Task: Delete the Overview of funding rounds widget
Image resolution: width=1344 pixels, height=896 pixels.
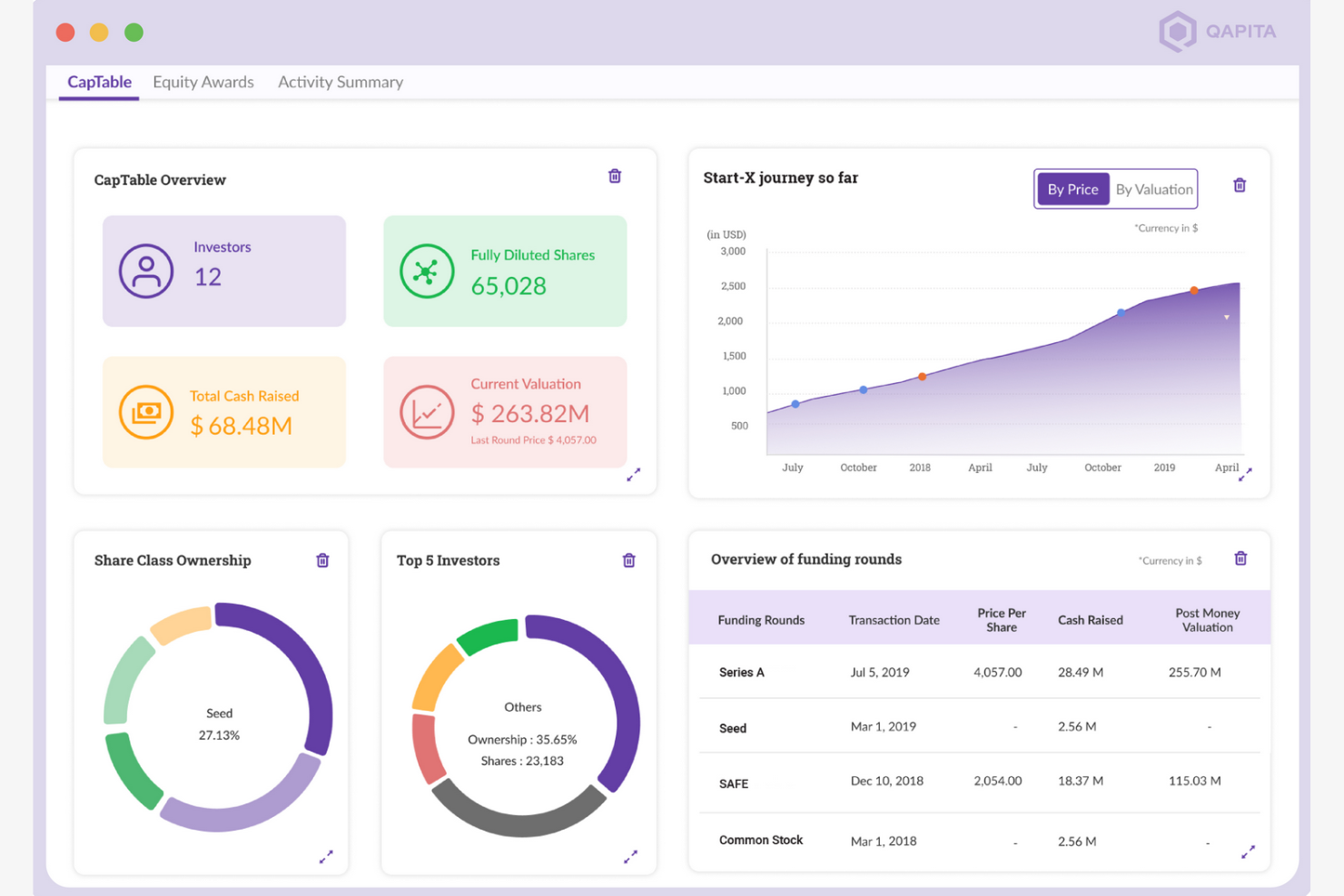Action: [1240, 559]
